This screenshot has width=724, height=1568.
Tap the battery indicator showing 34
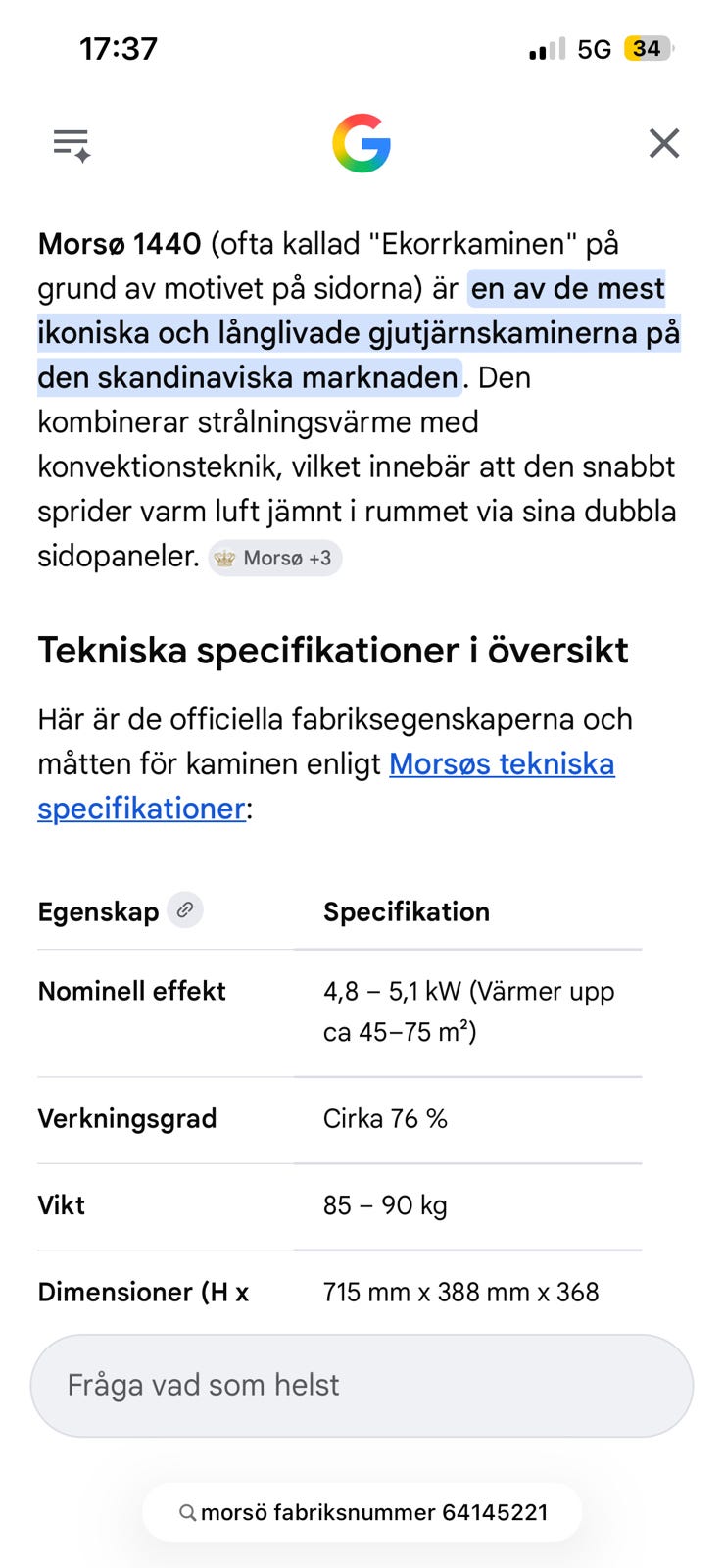649,49
